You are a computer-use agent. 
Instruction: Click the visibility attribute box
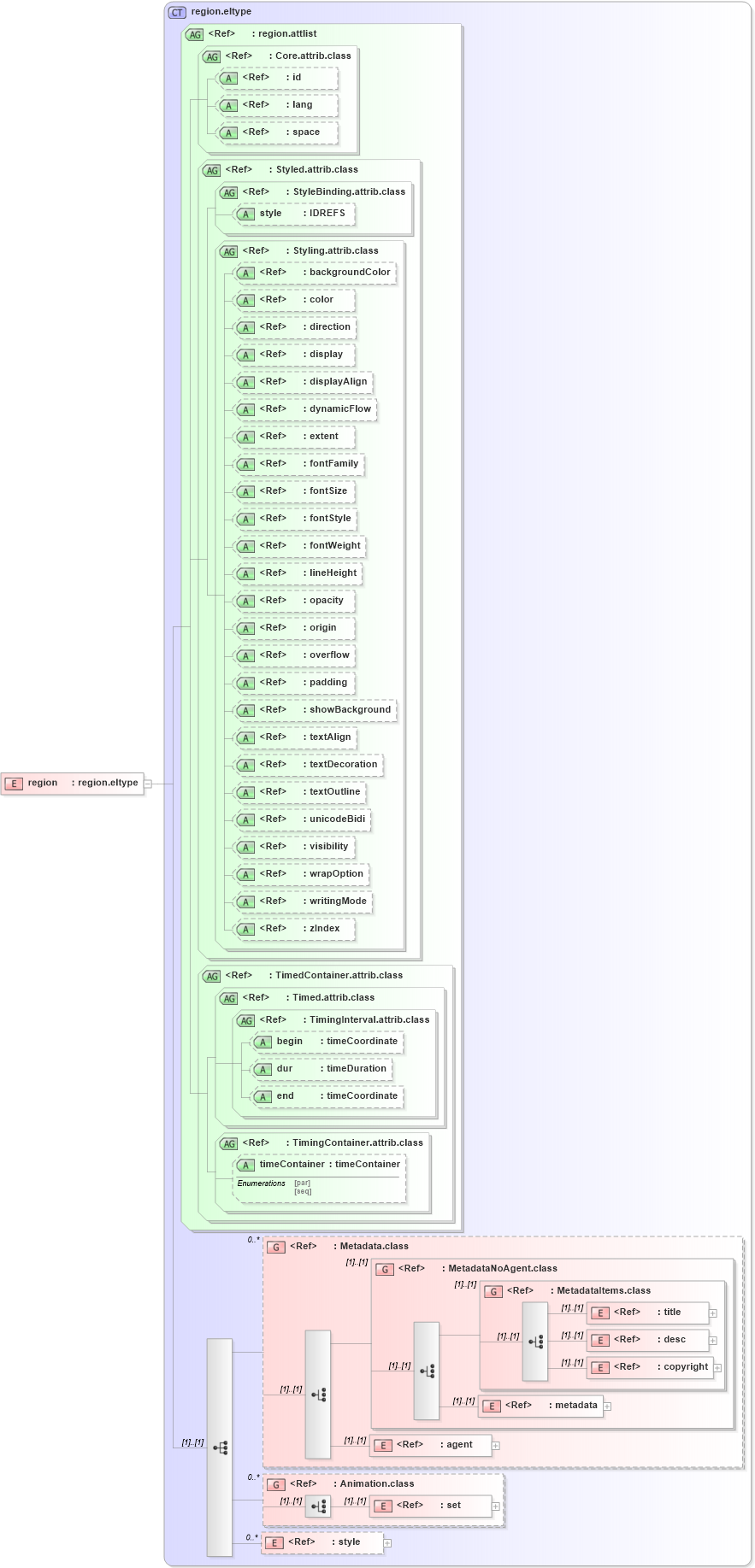coord(294,847)
